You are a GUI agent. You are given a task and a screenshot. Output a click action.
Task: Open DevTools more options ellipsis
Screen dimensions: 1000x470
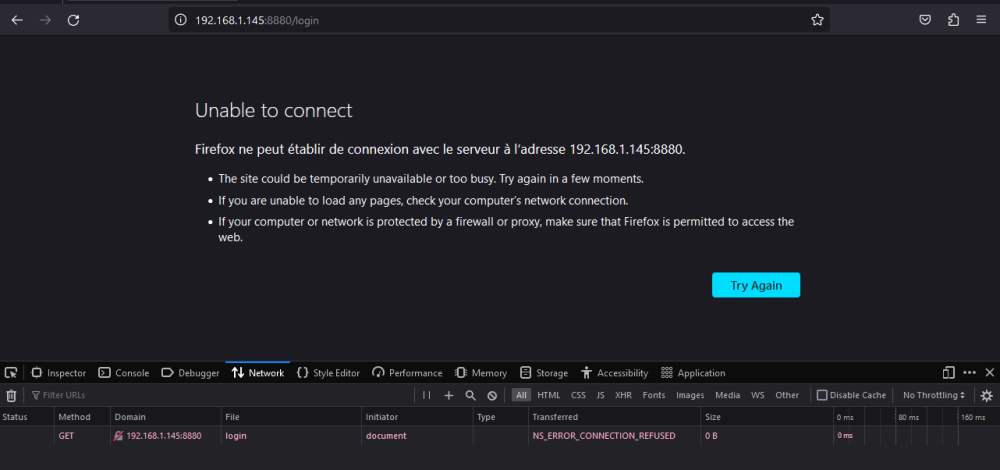969,372
